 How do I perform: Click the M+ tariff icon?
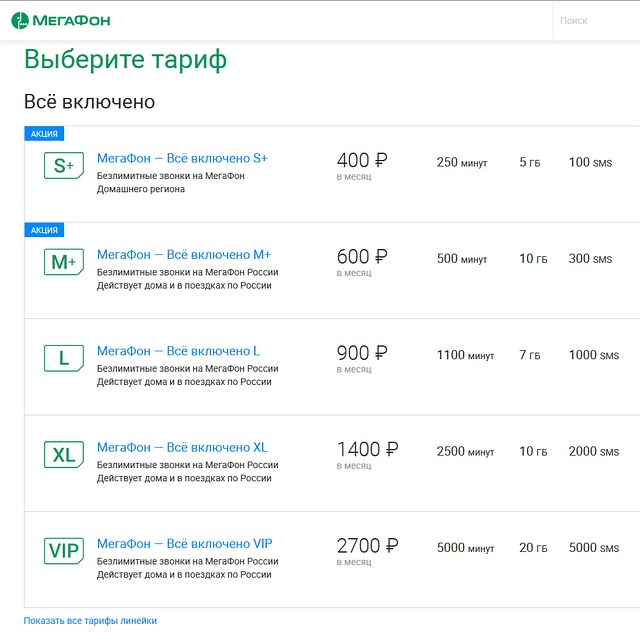[64, 262]
